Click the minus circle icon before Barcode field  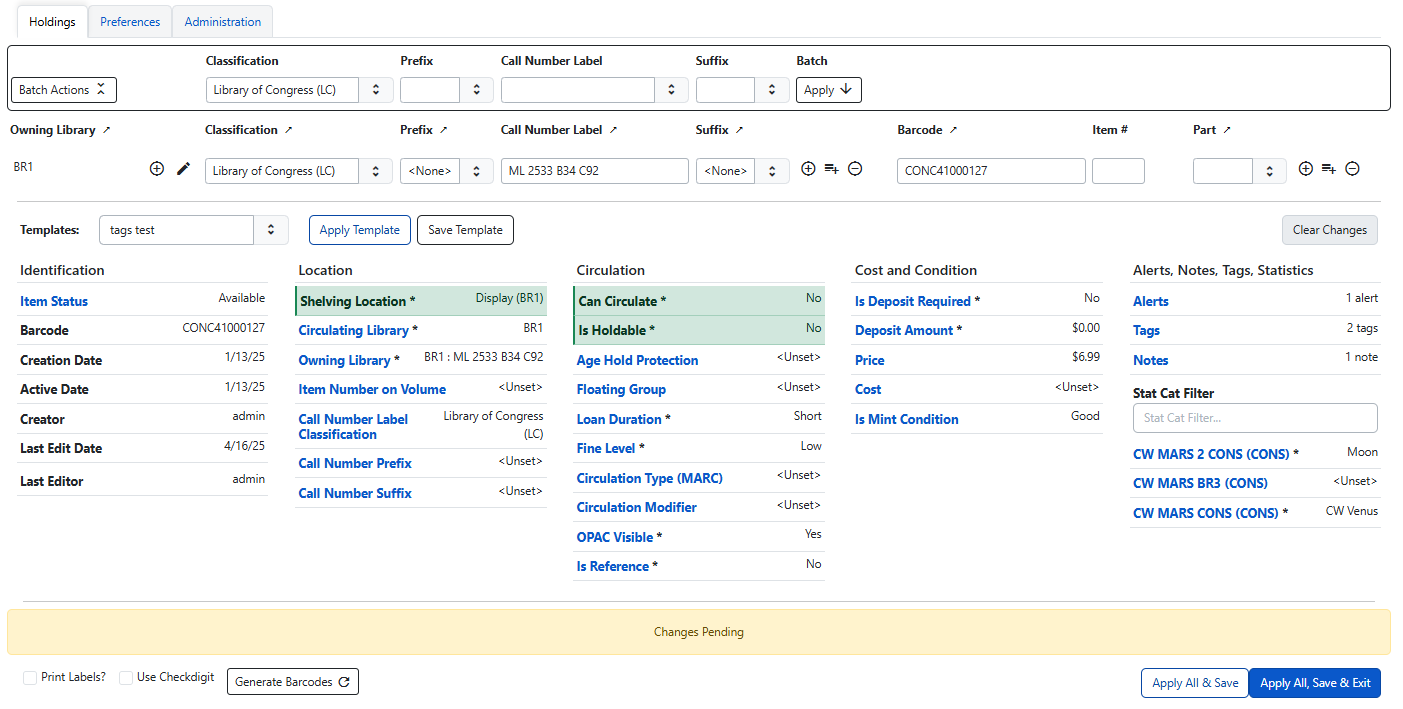[855, 169]
